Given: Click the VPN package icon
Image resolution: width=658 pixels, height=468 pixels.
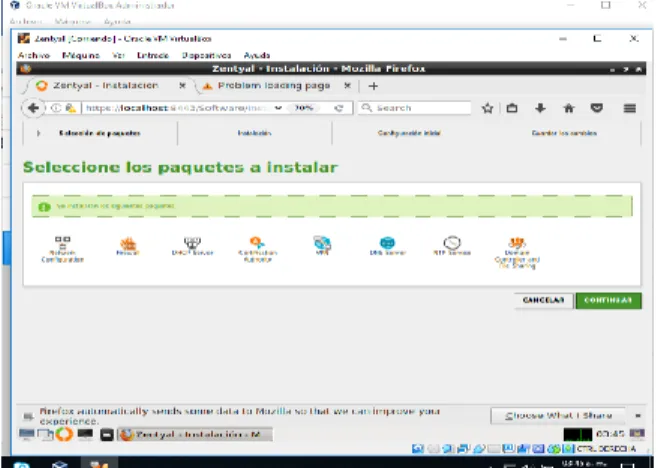Looking at the screenshot, I should click(x=322, y=243).
